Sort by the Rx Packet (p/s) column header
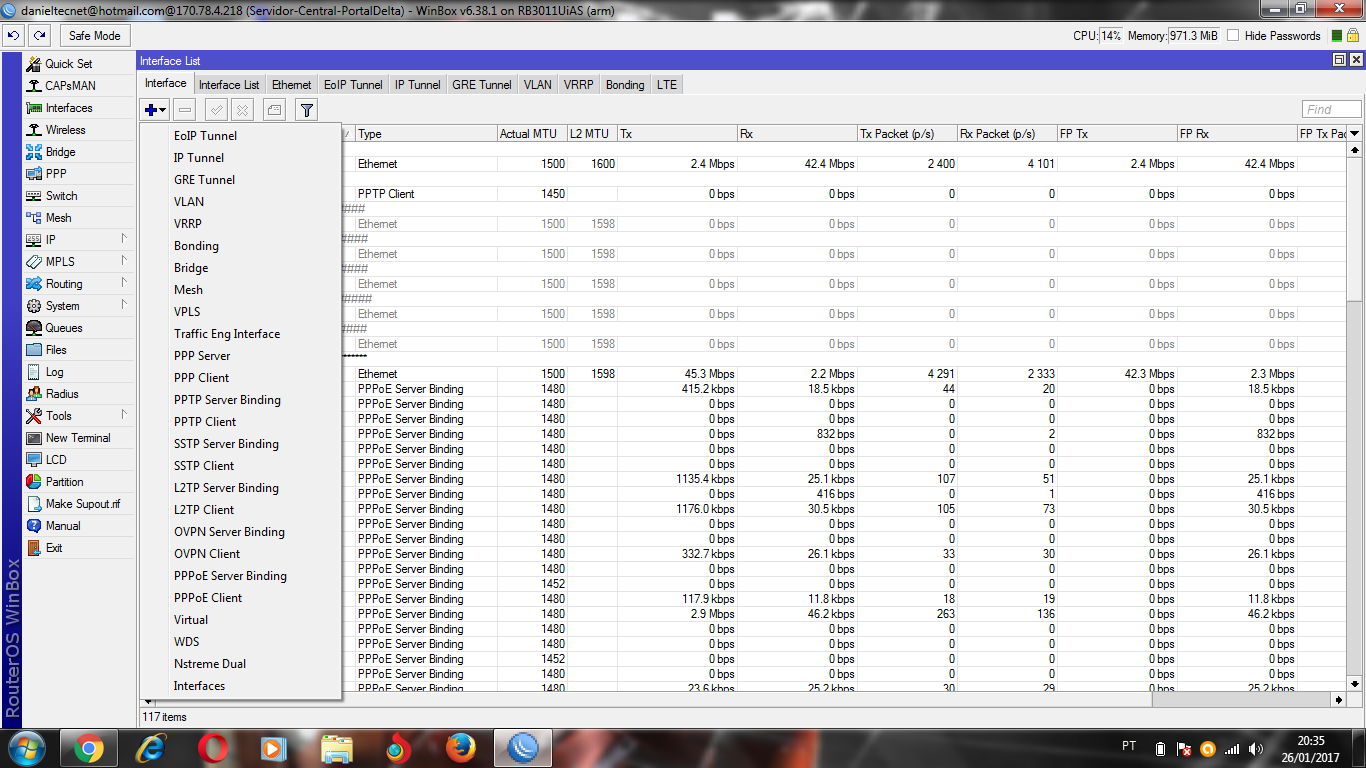The width and height of the screenshot is (1366, 768). [1007, 134]
